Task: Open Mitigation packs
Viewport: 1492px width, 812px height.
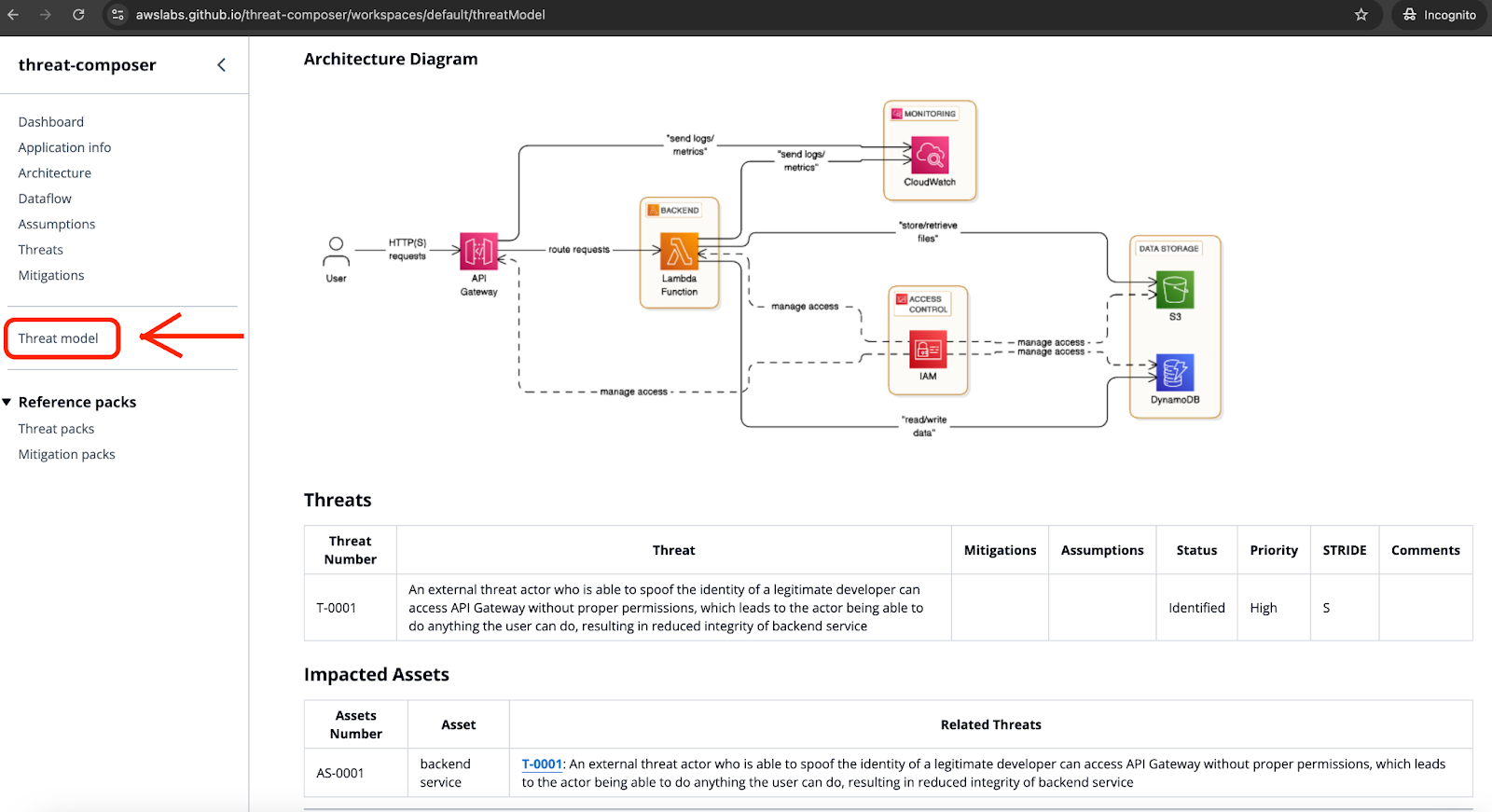Action: pos(67,455)
